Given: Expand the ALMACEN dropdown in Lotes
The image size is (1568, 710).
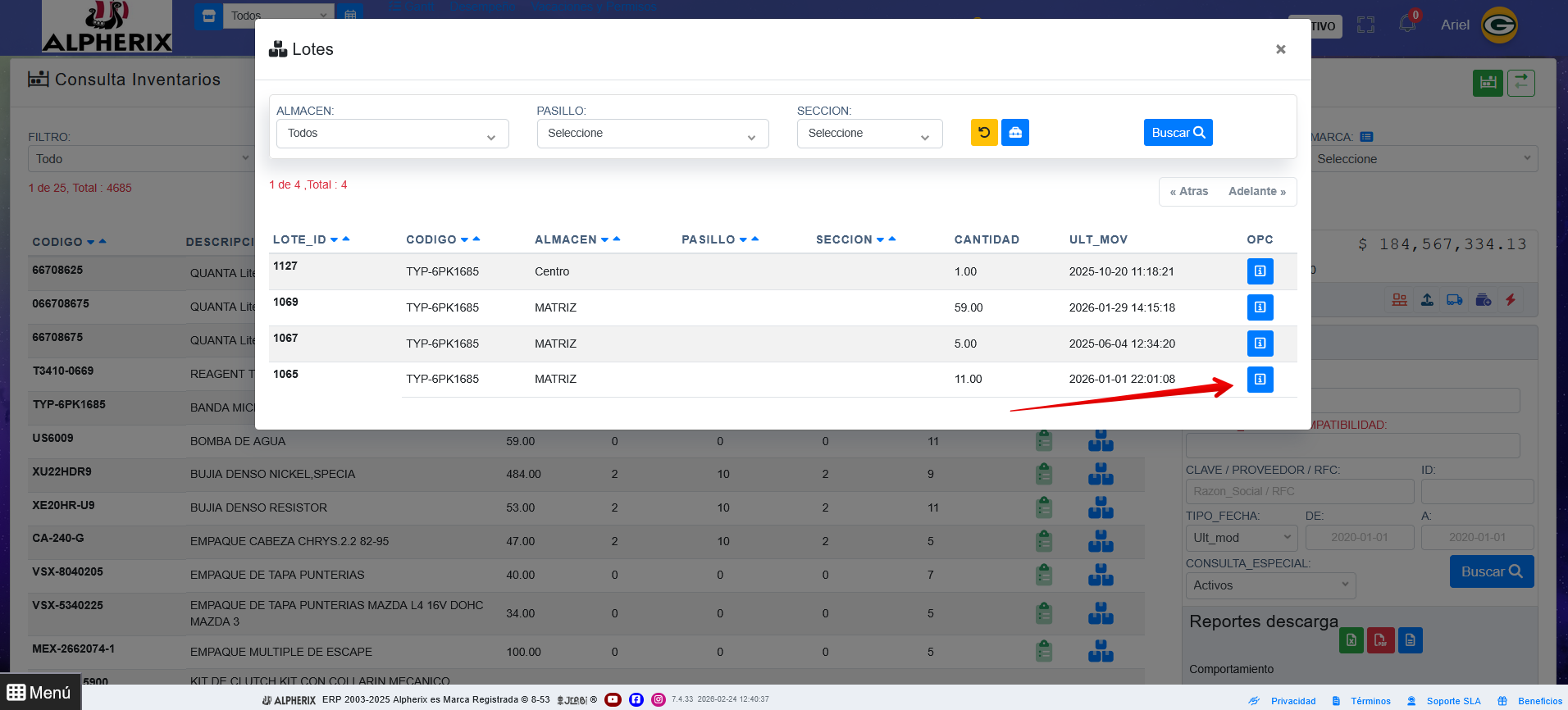Looking at the screenshot, I should pyautogui.click(x=392, y=134).
